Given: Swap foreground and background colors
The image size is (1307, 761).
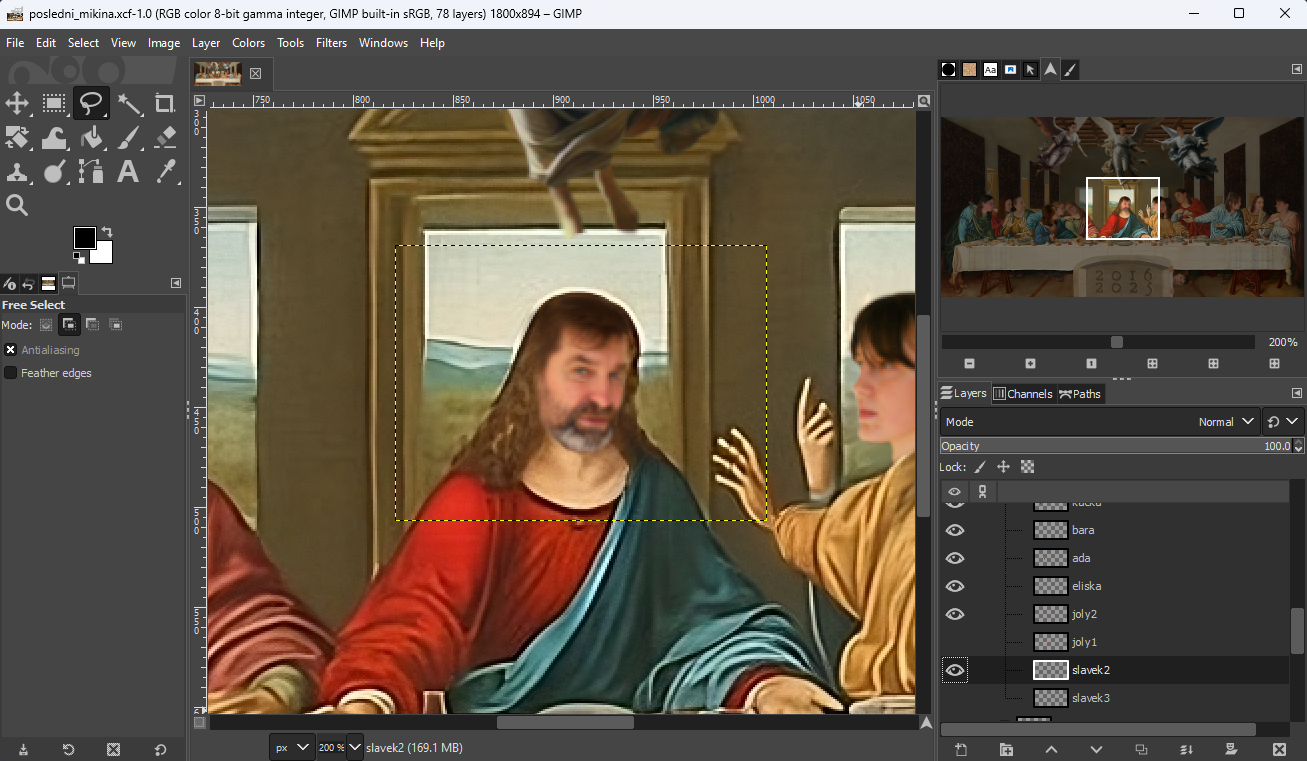Looking at the screenshot, I should [107, 232].
